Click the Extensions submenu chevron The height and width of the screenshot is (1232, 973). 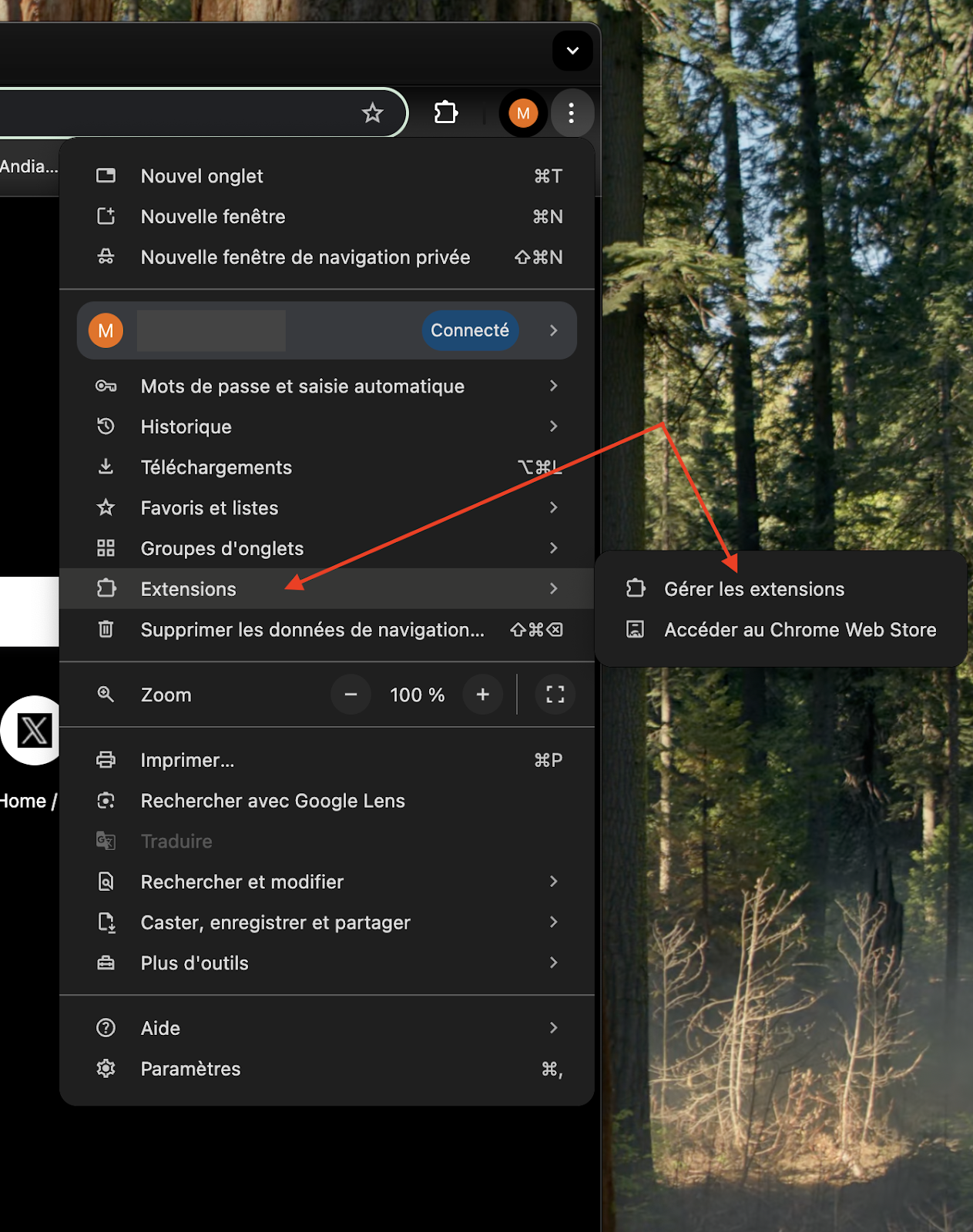(x=553, y=589)
